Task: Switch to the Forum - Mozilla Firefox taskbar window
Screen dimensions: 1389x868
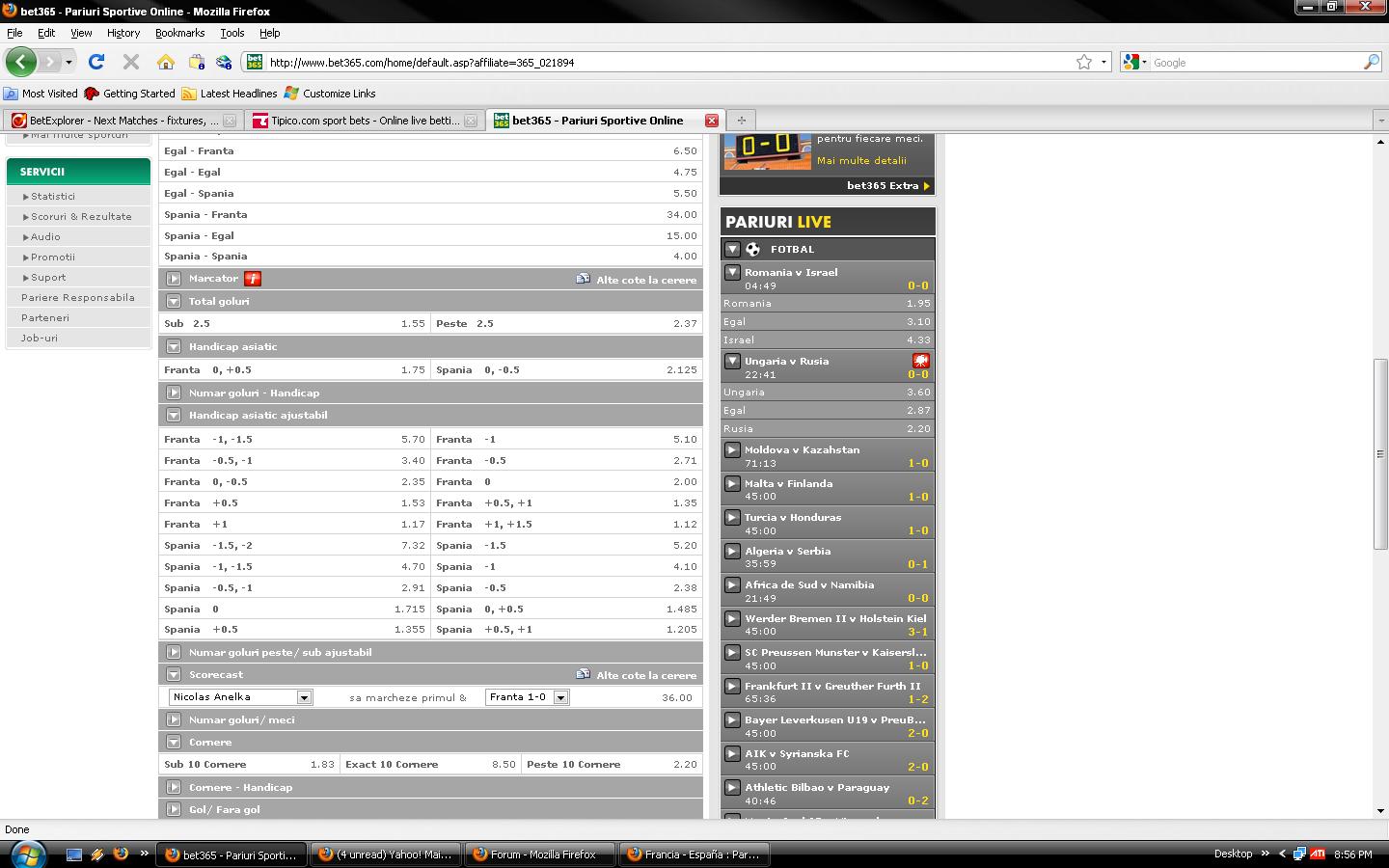Action: pos(540,854)
